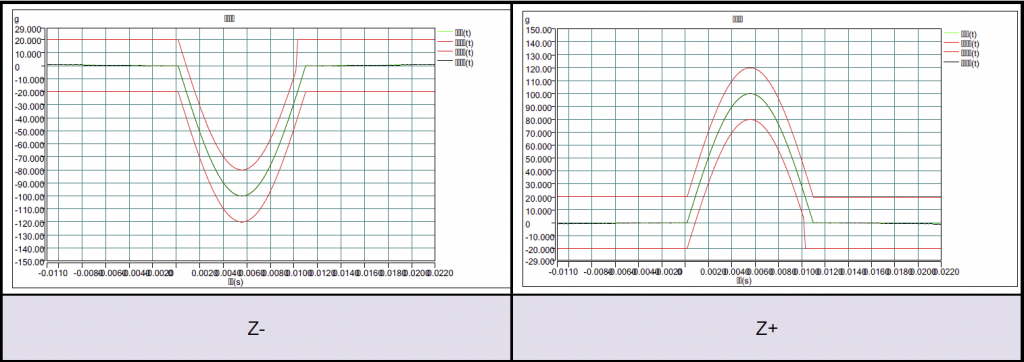Click the -120 trough of Z- lower limit curve

coord(242,222)
